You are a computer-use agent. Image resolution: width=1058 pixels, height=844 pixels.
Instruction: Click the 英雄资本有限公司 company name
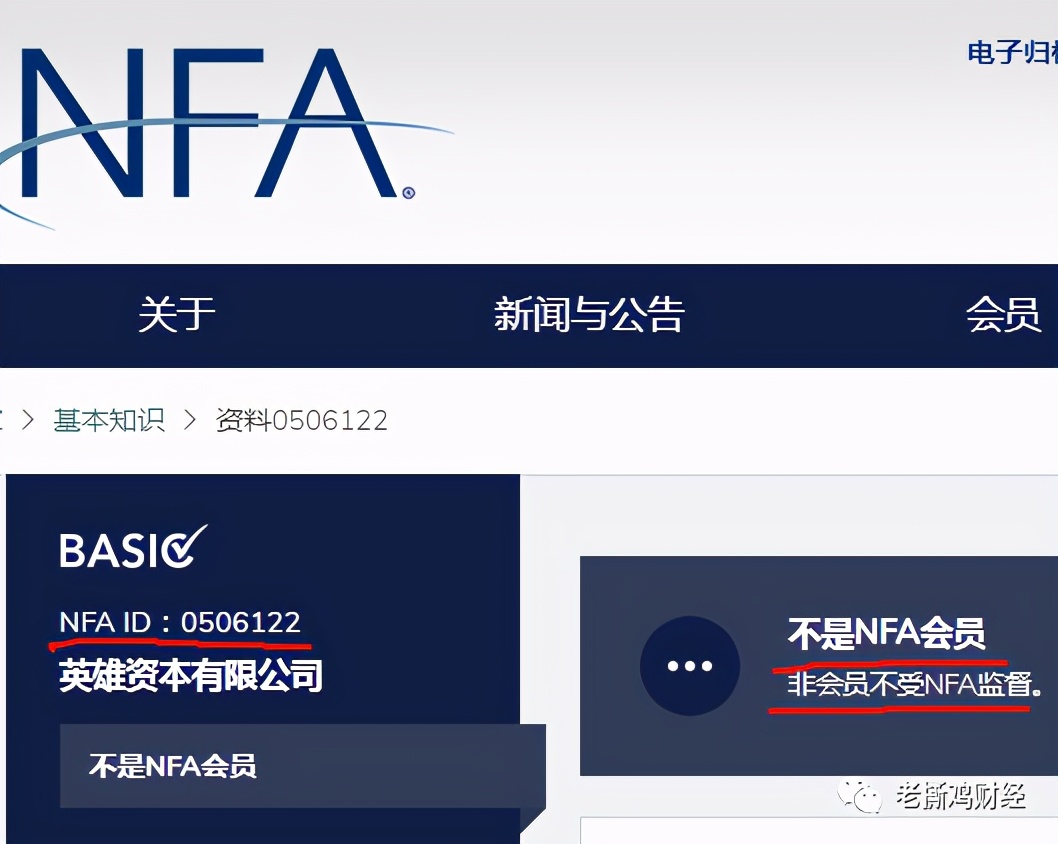tap(191, 675)
